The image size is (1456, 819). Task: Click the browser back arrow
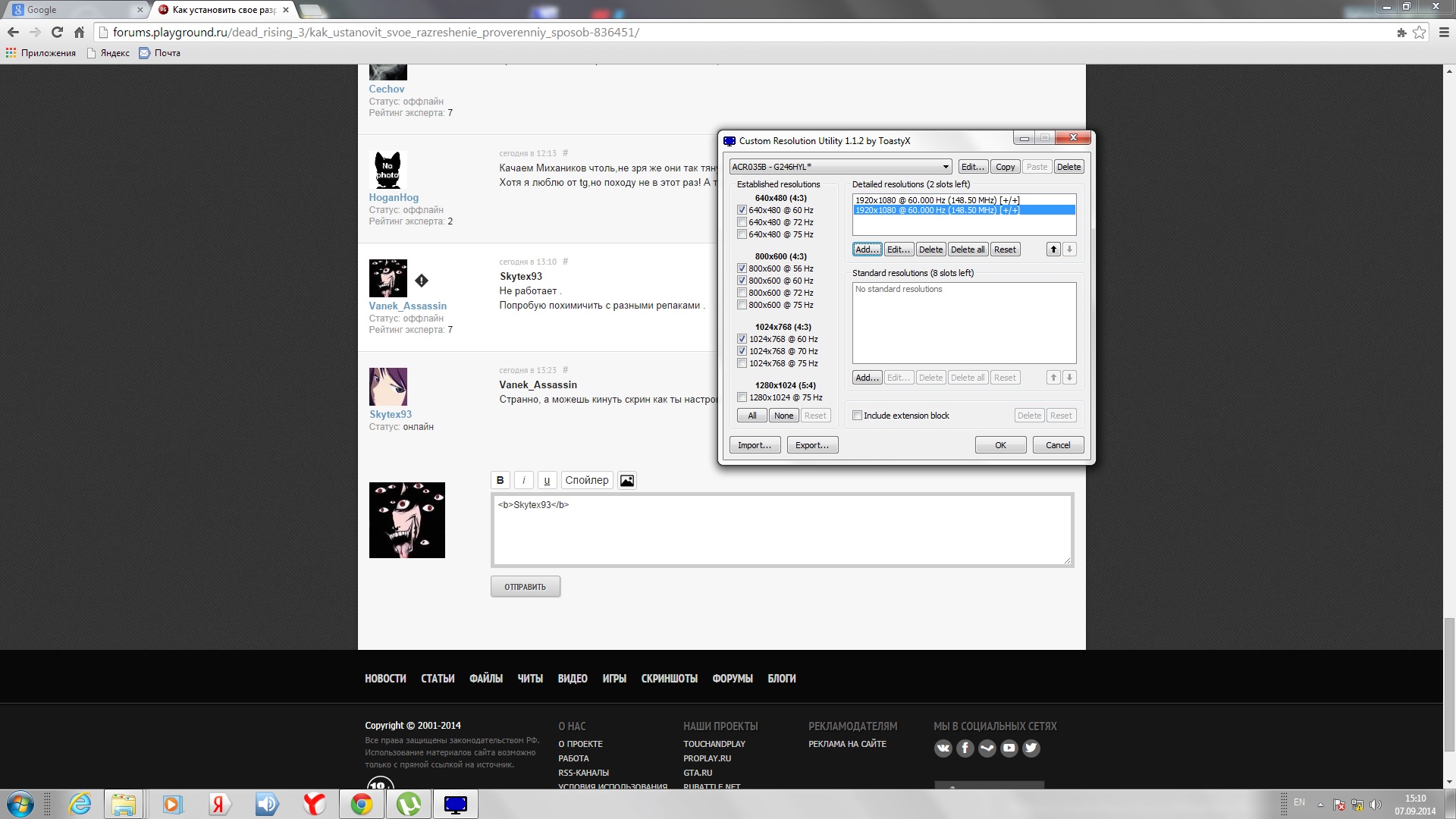13,33
